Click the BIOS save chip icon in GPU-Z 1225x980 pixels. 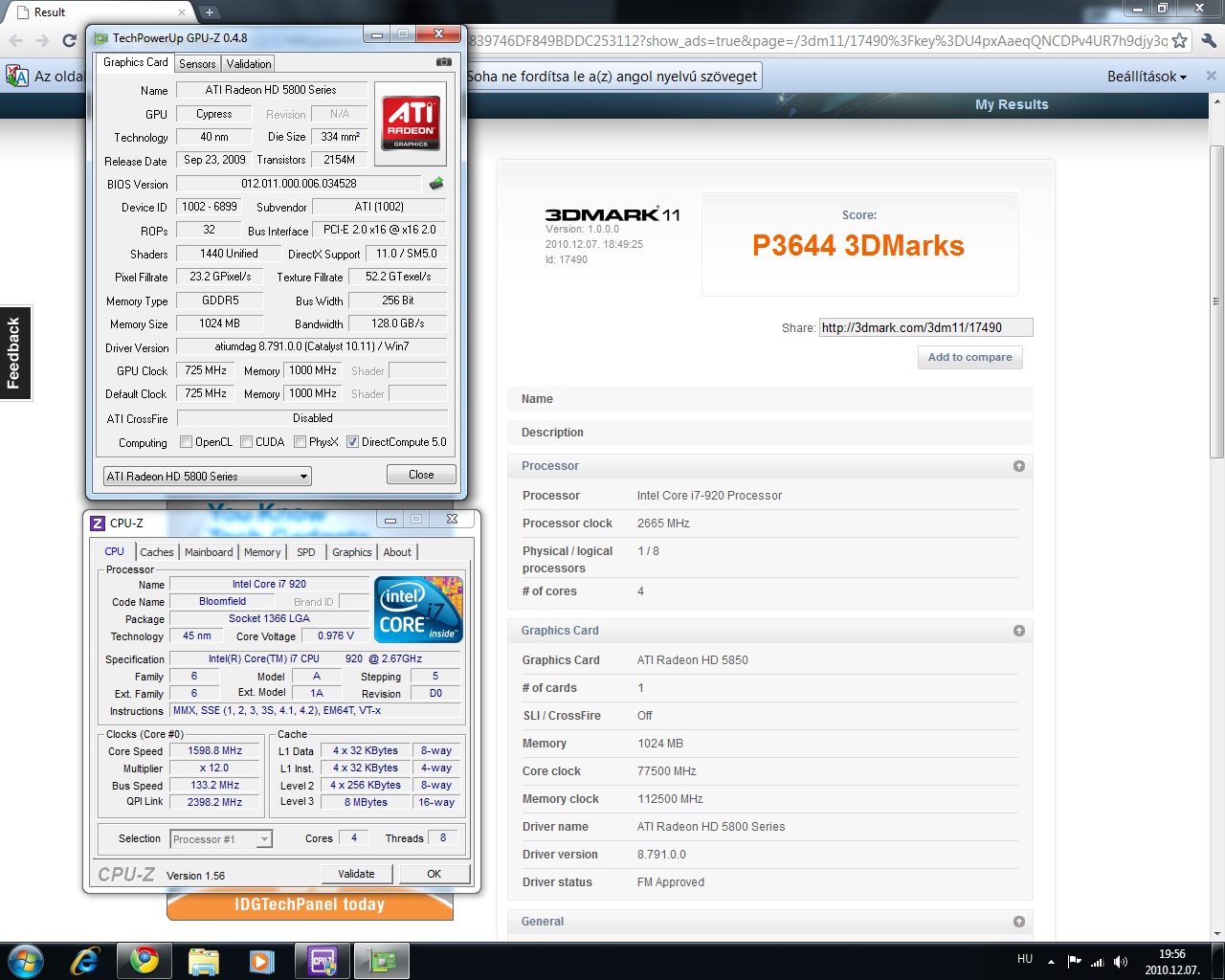pos(436,183)
